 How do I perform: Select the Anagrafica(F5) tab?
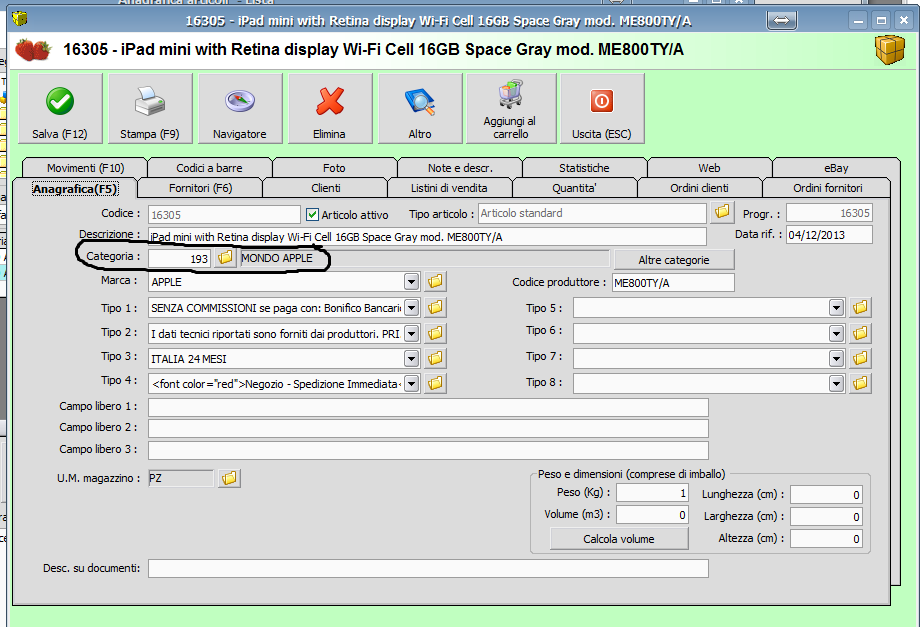click(75, 189)
